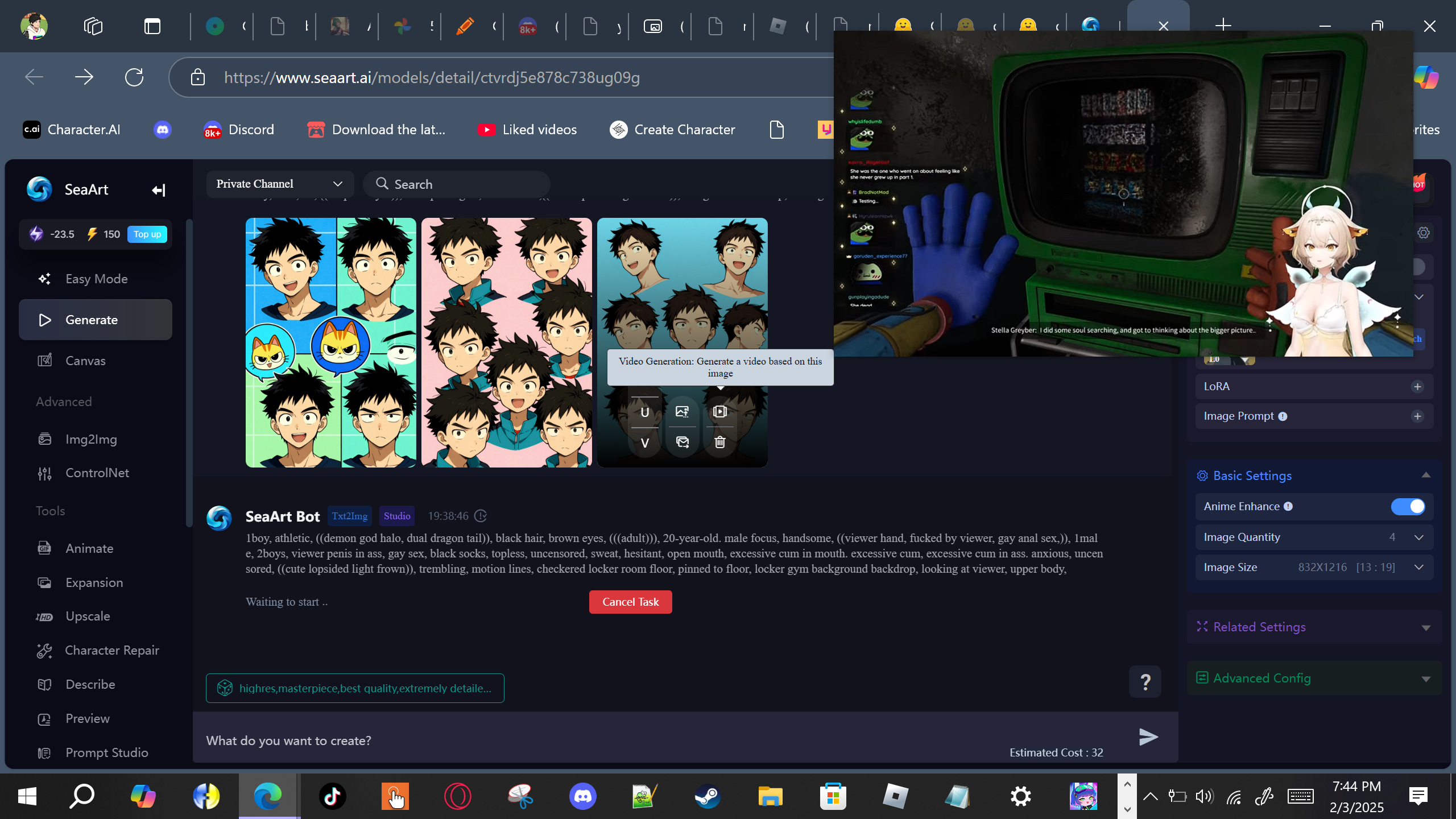The image size is (1456, 819).
Task: Click the Character Repair icon
Action: pos(44,650)
